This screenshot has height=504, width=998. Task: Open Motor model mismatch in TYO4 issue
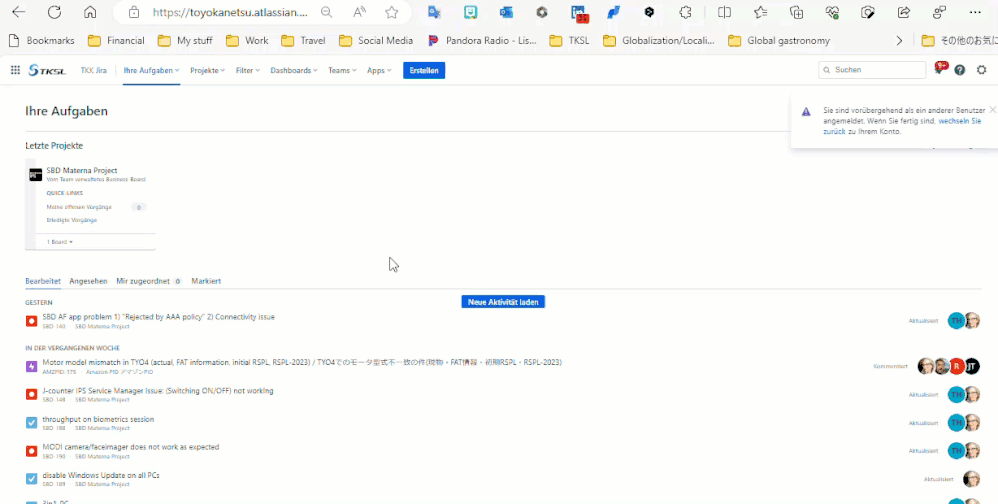(x=302, y=362)
